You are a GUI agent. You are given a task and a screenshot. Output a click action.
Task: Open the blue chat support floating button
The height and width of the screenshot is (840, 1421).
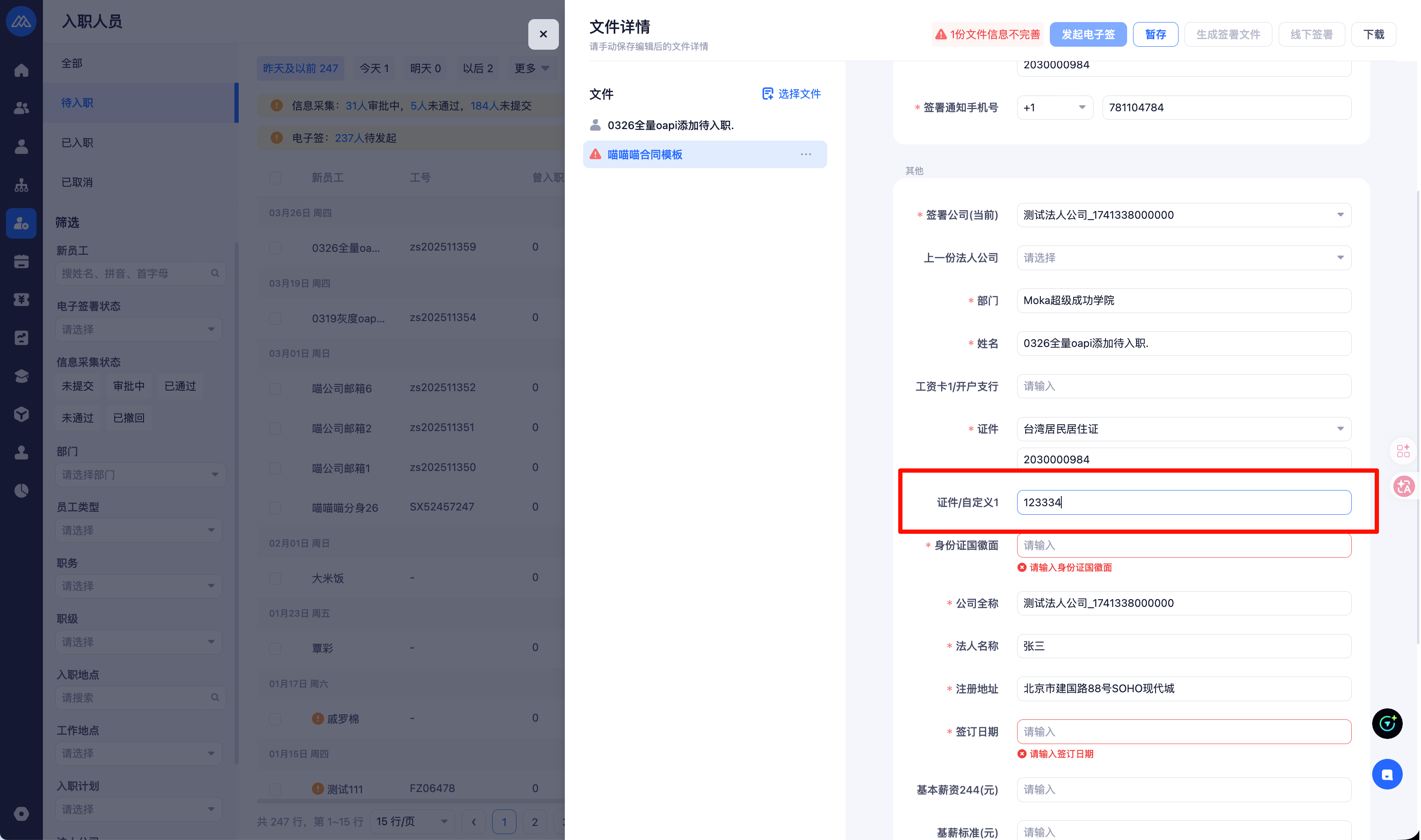click(x=1387, y=774)
